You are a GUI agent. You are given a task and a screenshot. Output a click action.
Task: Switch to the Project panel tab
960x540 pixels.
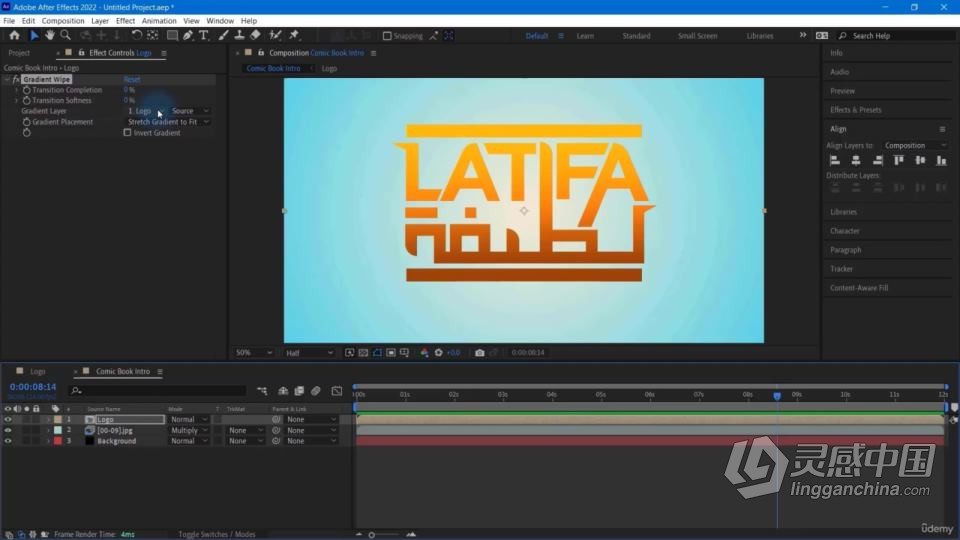(19, 53)
